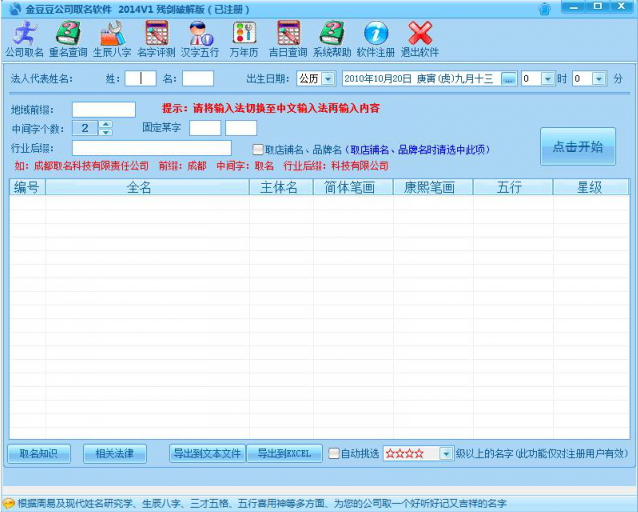Enable the 取店铺名、品牌名 checkbox
638x512 pixels.
pyautogui.click(x=257, y=150)
